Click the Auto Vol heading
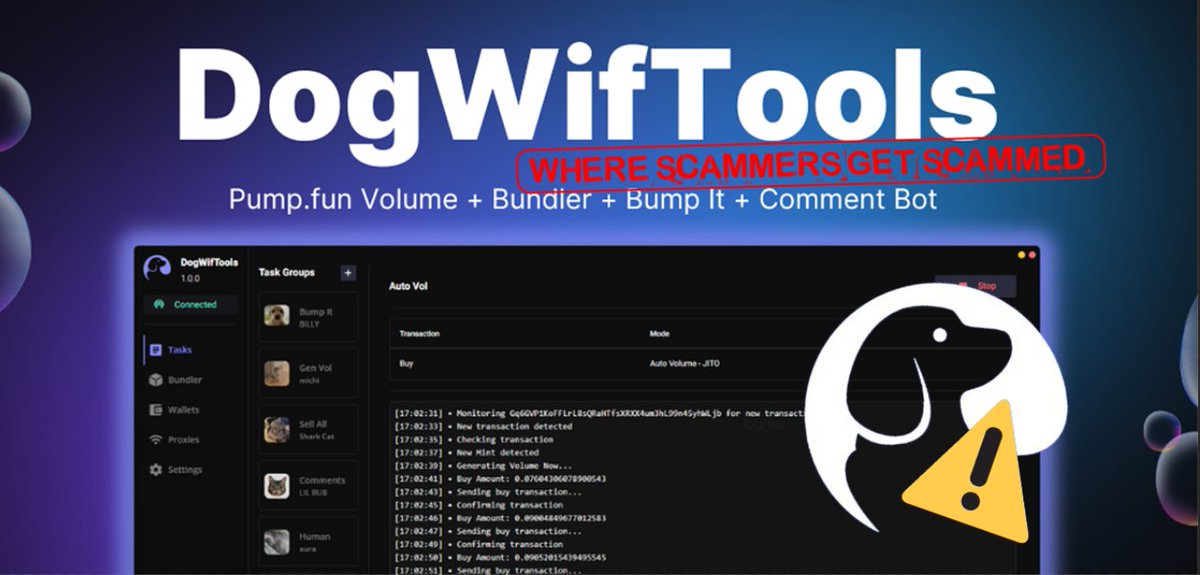Image resolution: width=1200 pixels, height=575 pixels. (408, 287)
